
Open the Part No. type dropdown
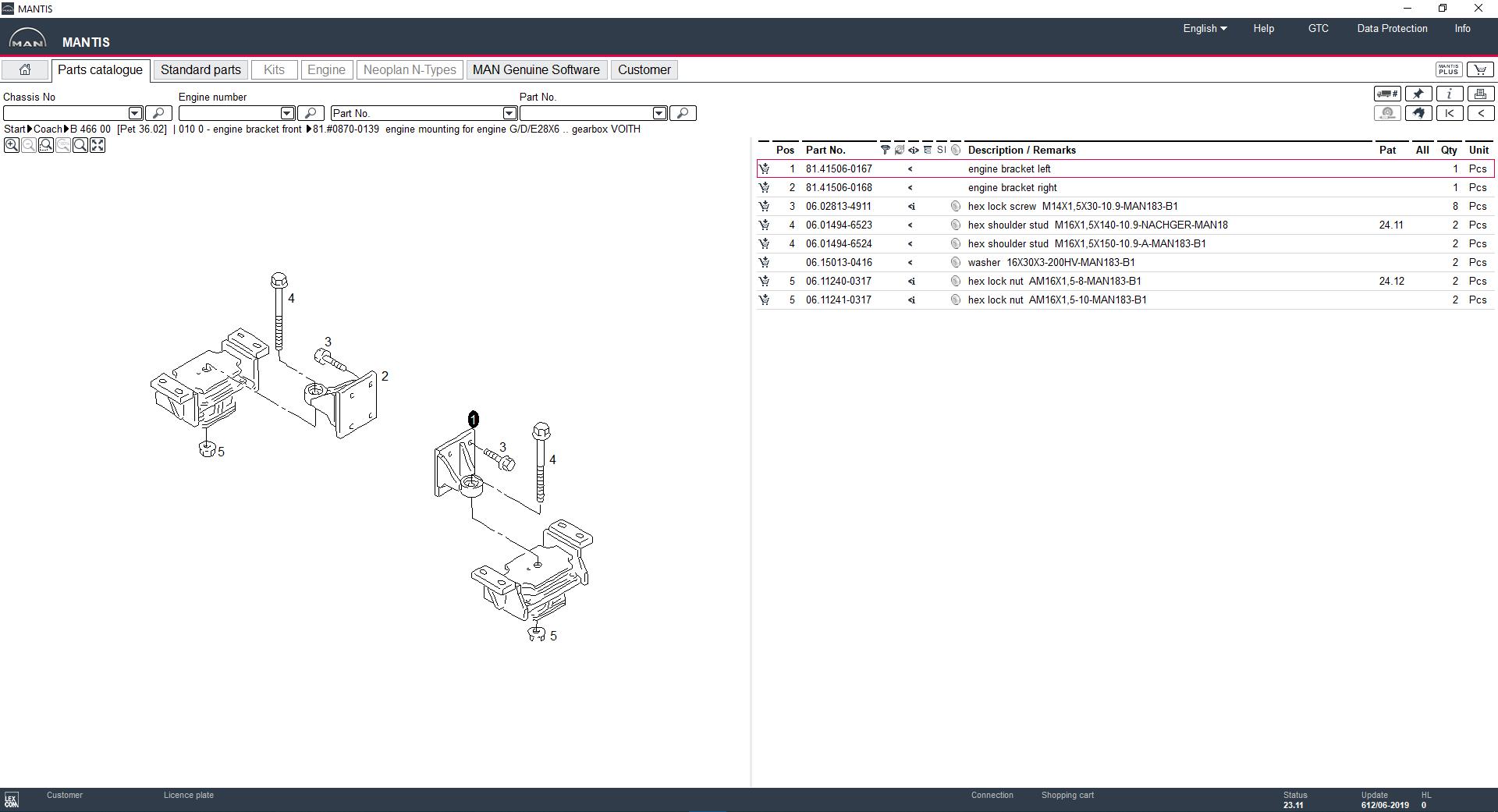[x=509, y=113]
